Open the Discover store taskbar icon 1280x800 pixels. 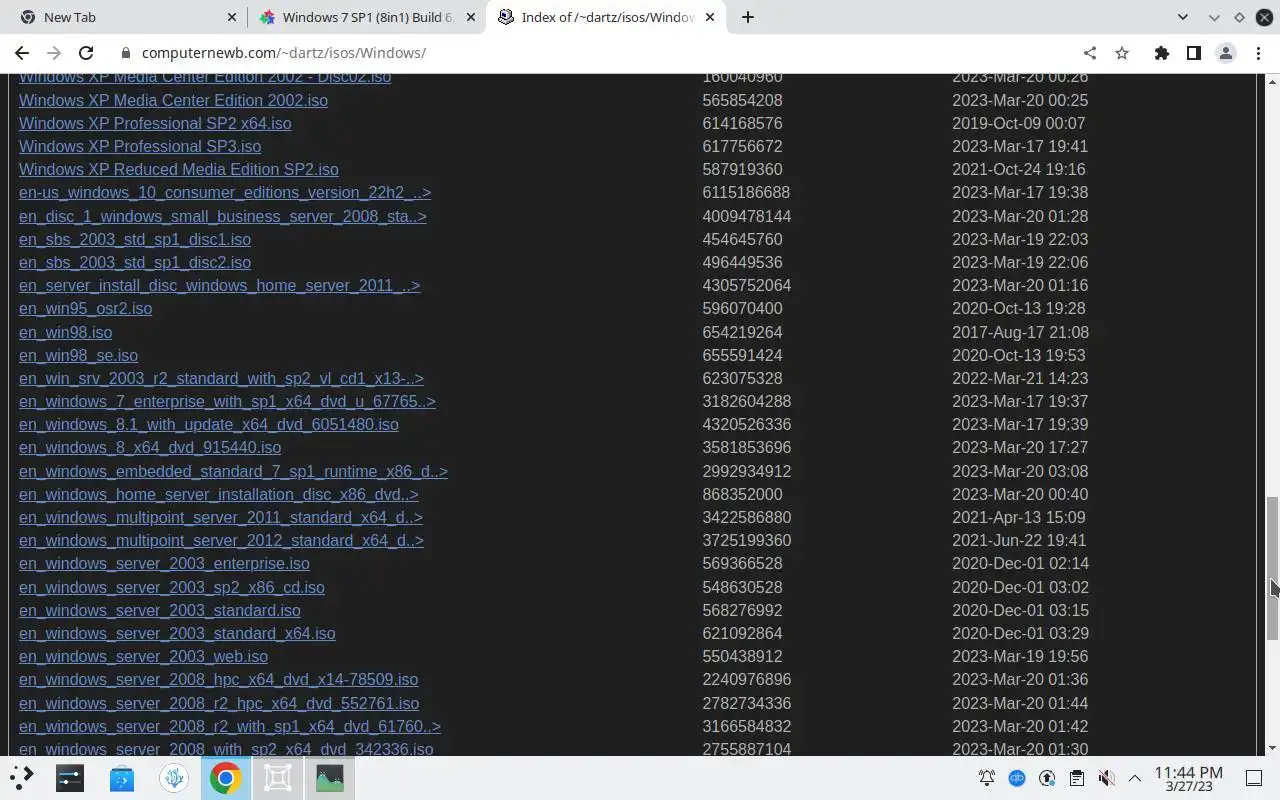[x=122, y=777]
